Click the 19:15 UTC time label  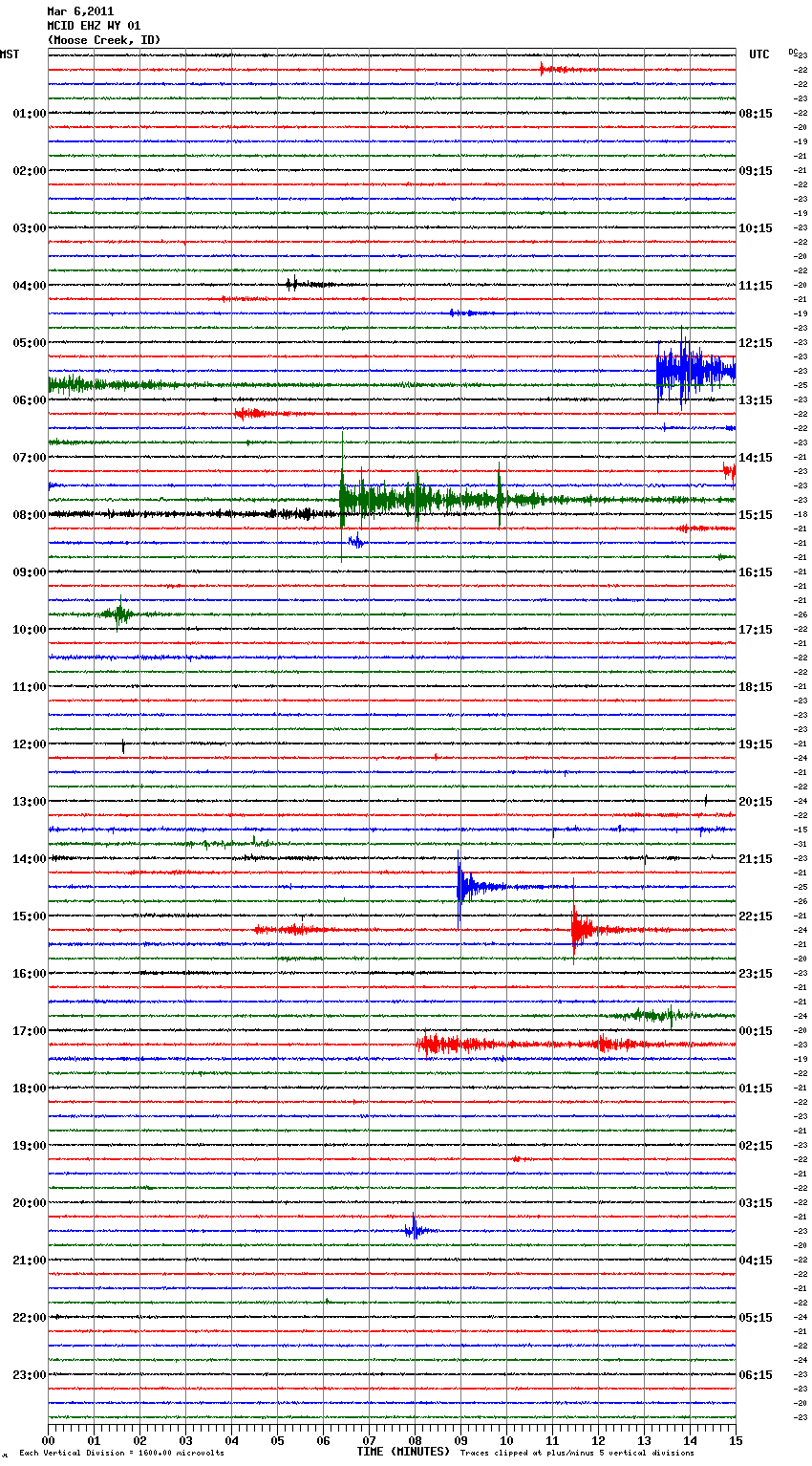756,744
